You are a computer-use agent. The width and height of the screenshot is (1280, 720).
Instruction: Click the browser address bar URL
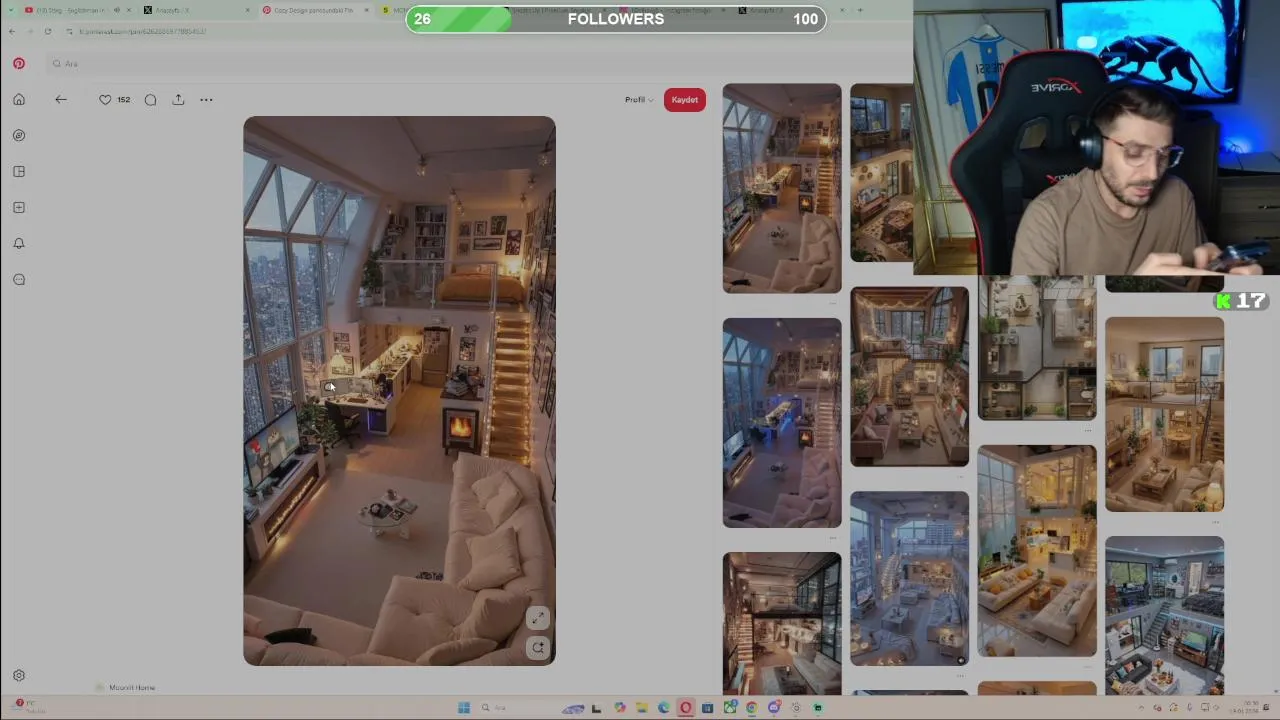[142, 31]
